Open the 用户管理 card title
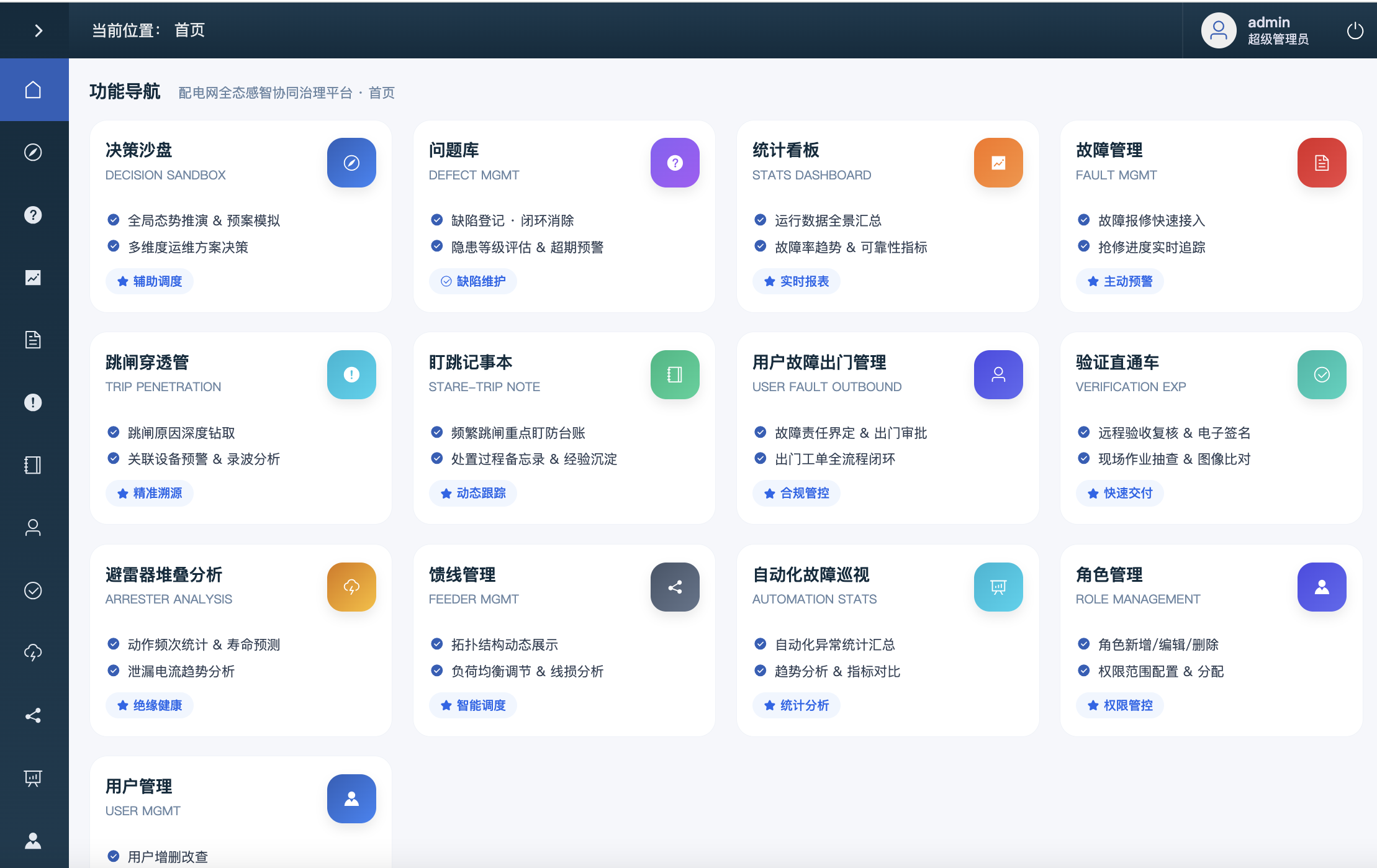Image resolution: width=1377 pixels, height=868 pixels. (139, 786)
